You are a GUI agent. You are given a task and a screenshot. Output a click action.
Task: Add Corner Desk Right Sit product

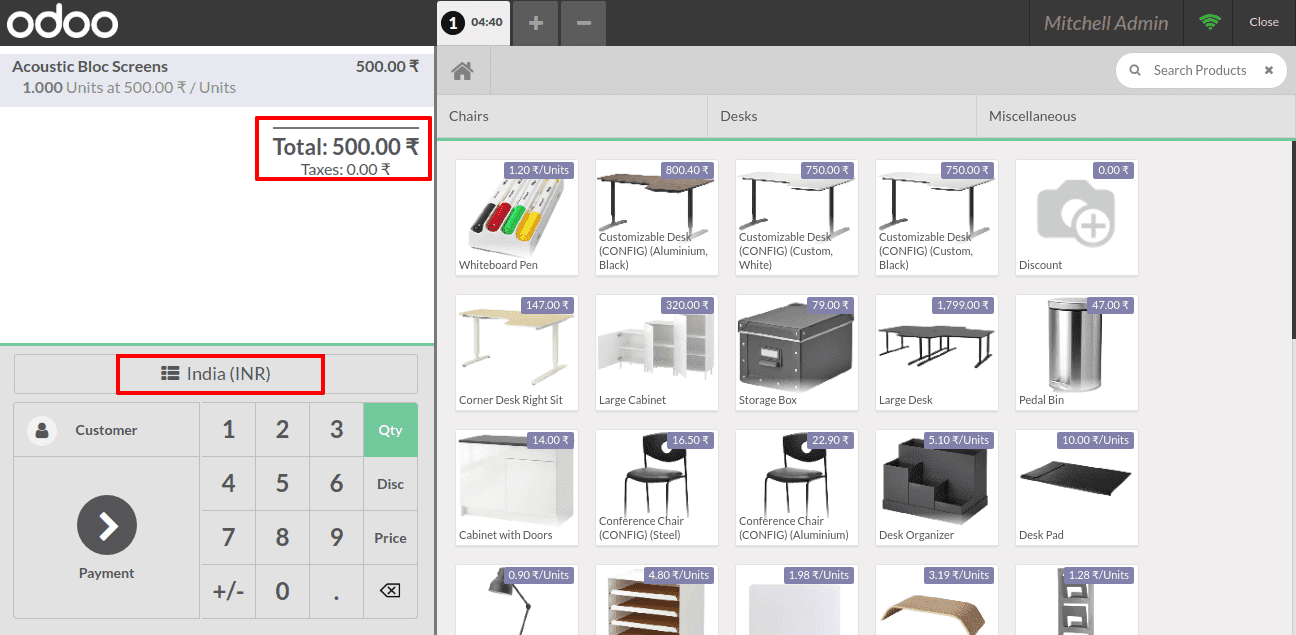pyautogui.click(x=517, y=352)
